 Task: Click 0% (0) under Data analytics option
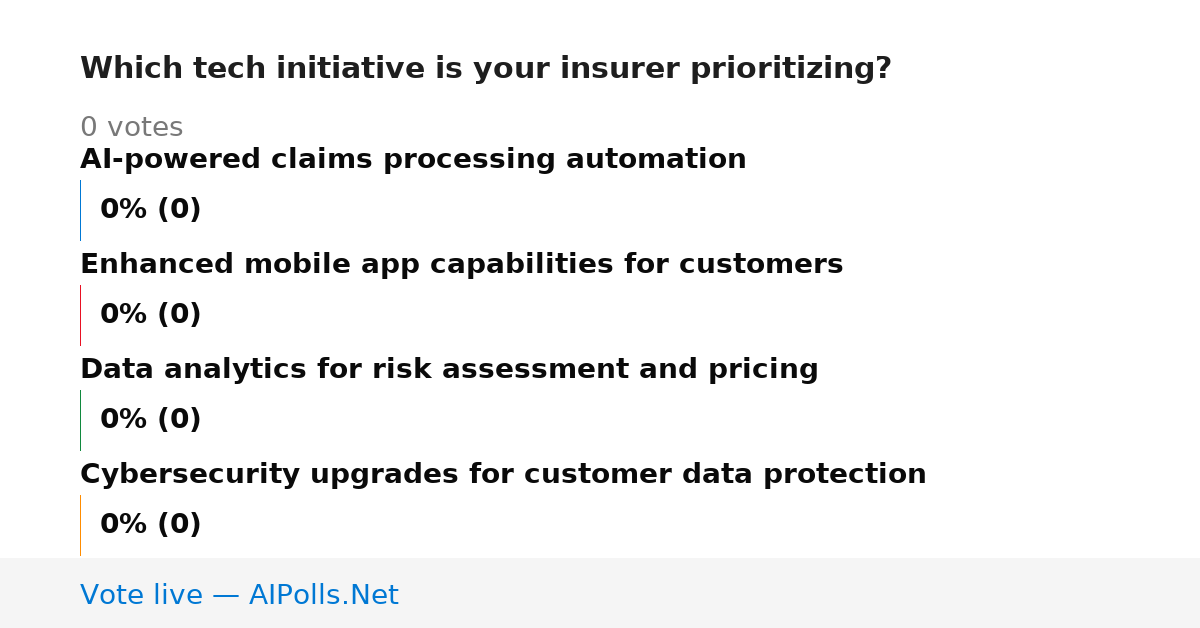click(150, 420)
